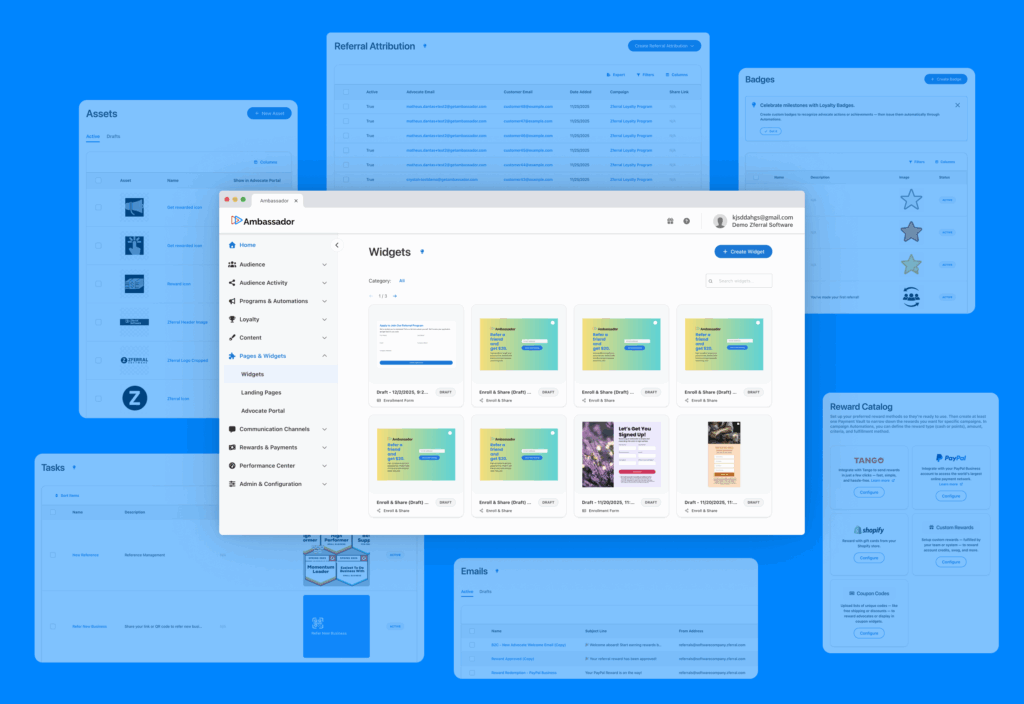Click the Create Widget button

click(x=743, y=252)
